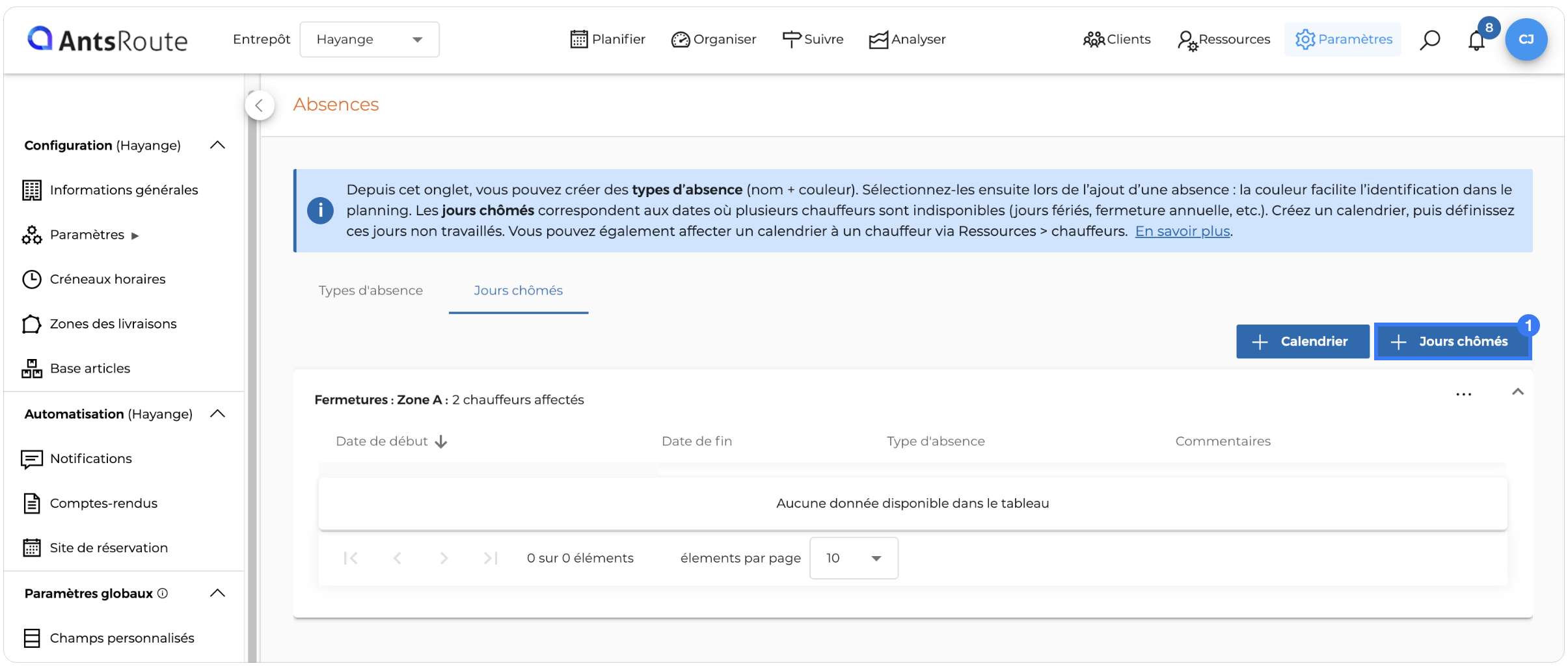
Task: Open Base articles
Action: (x=90, y=368)
